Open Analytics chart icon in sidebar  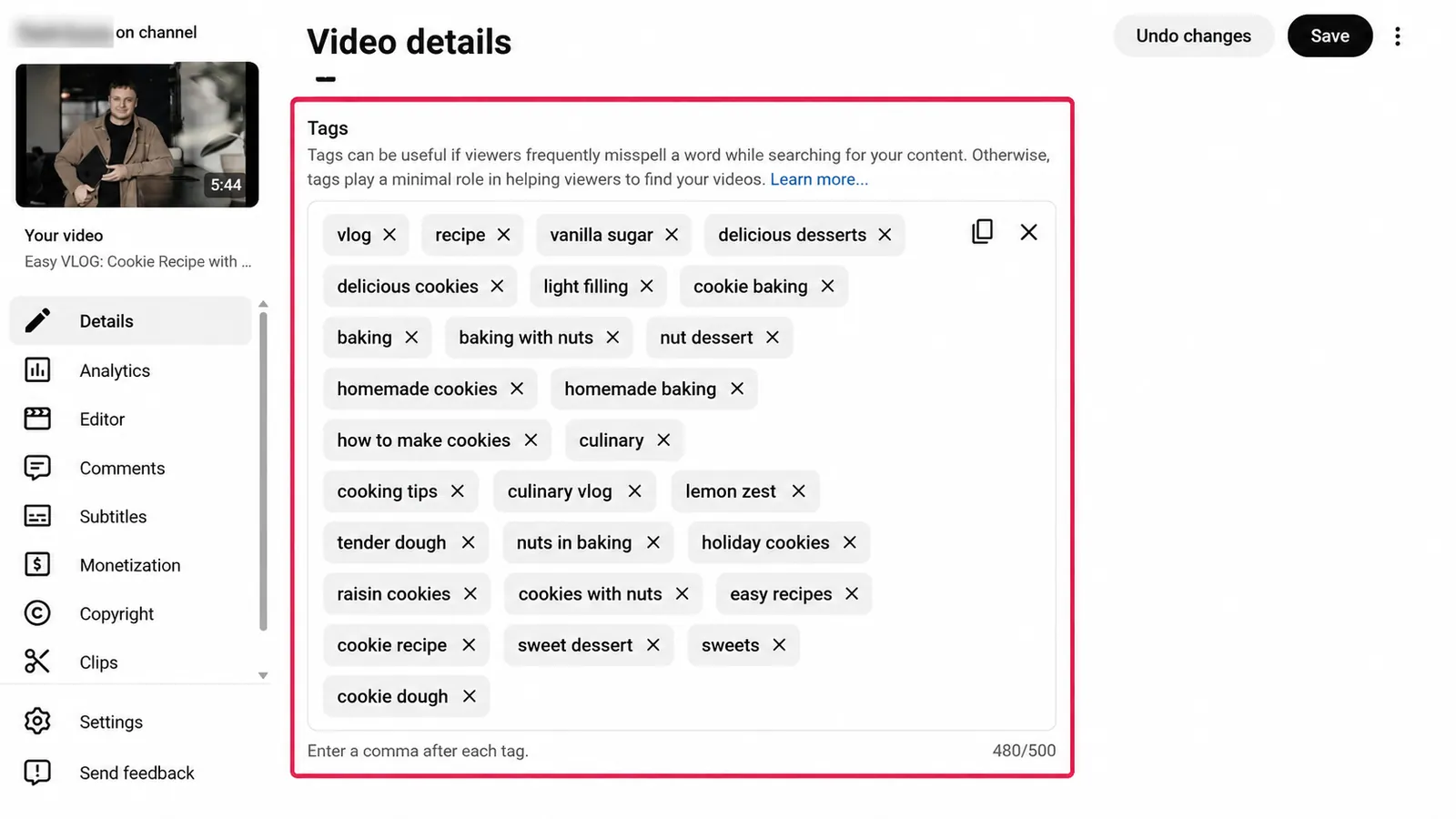(37, 369)
